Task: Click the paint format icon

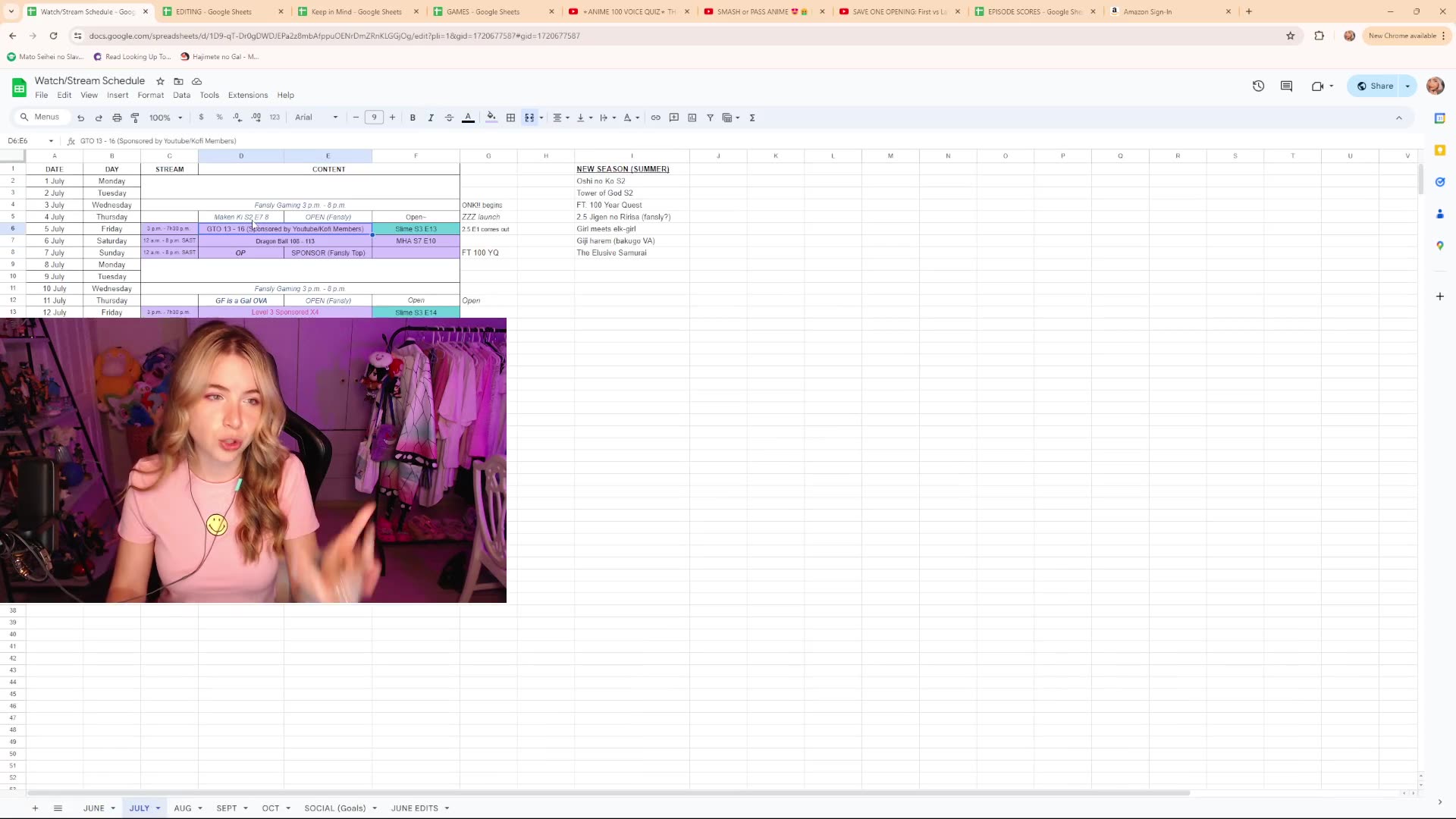Action: pyautogui.click(x=135, y=118)
